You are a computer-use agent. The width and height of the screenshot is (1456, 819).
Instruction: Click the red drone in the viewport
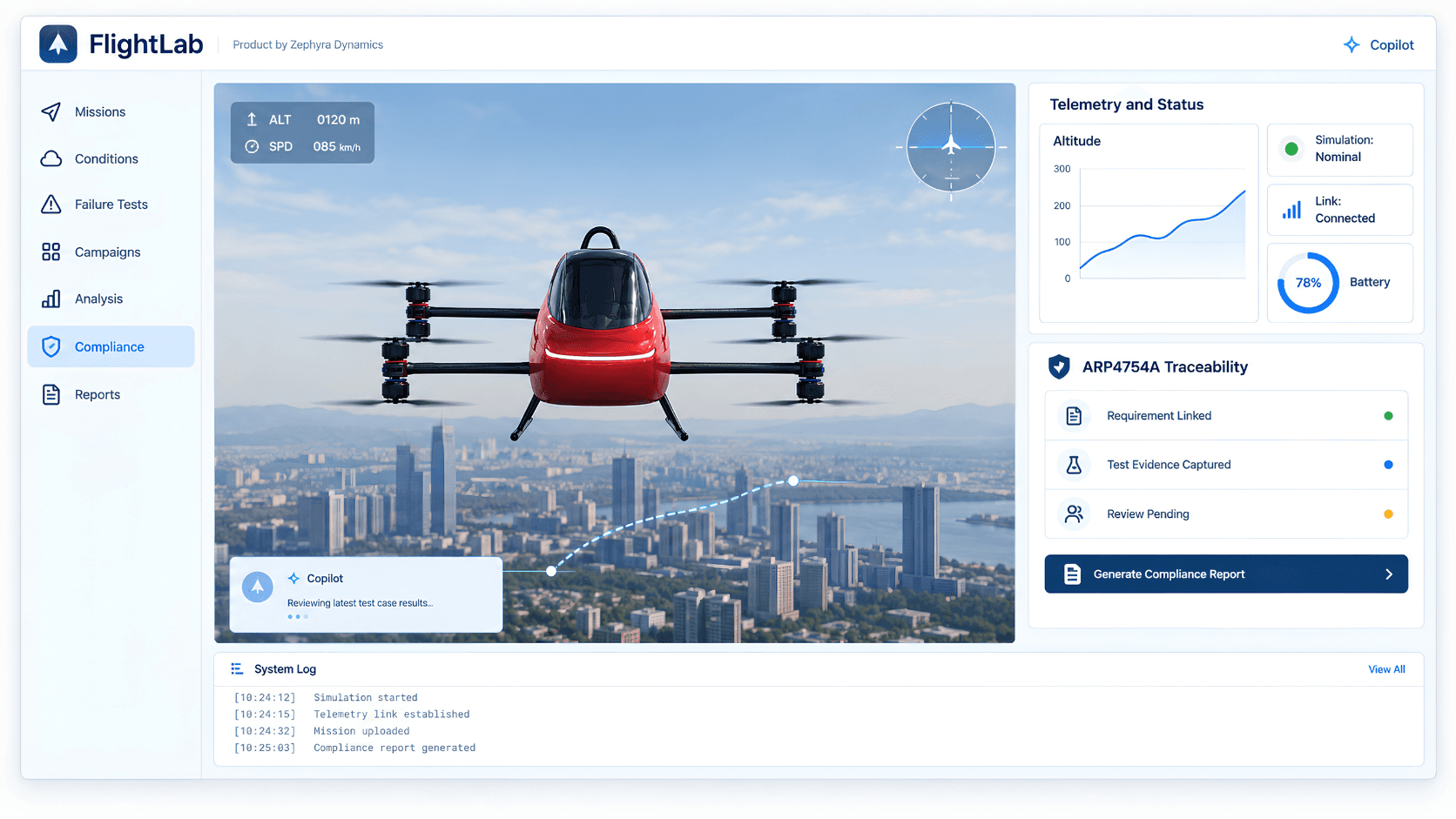[599, 335]
